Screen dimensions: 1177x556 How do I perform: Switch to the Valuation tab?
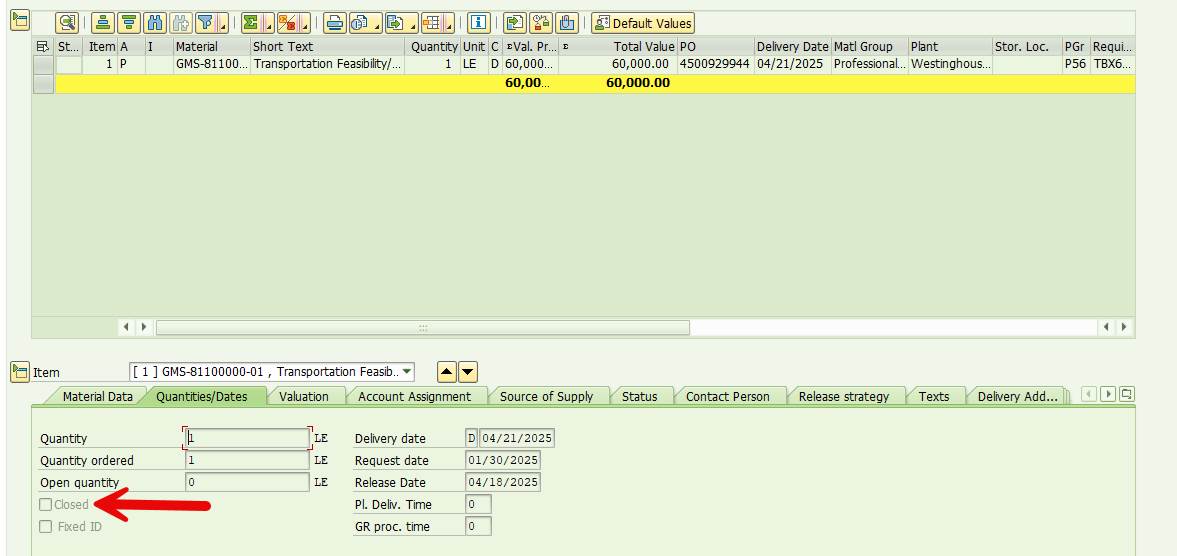[x=304, y=396]
